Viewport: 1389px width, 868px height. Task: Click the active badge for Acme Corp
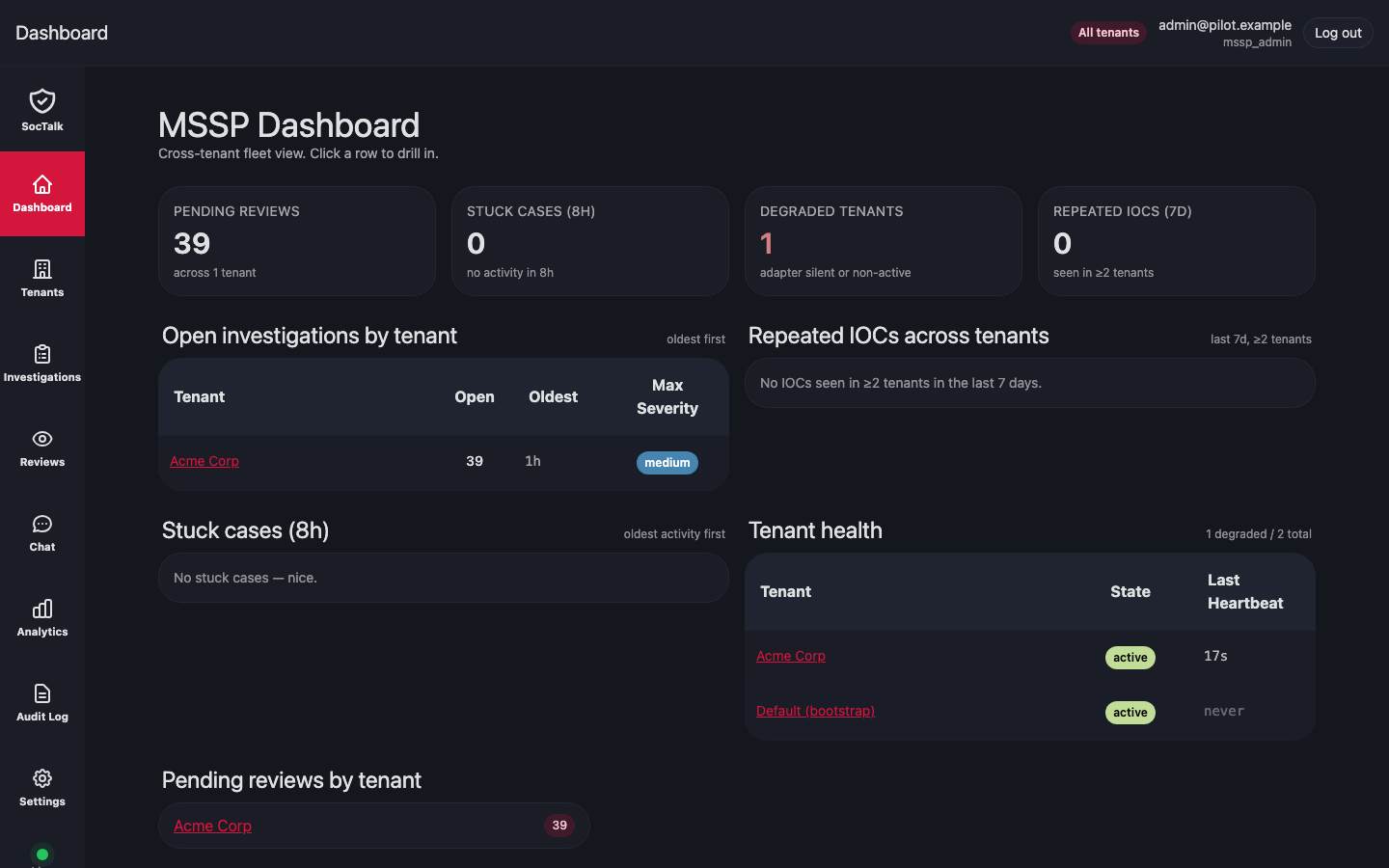click(1130, 658)
